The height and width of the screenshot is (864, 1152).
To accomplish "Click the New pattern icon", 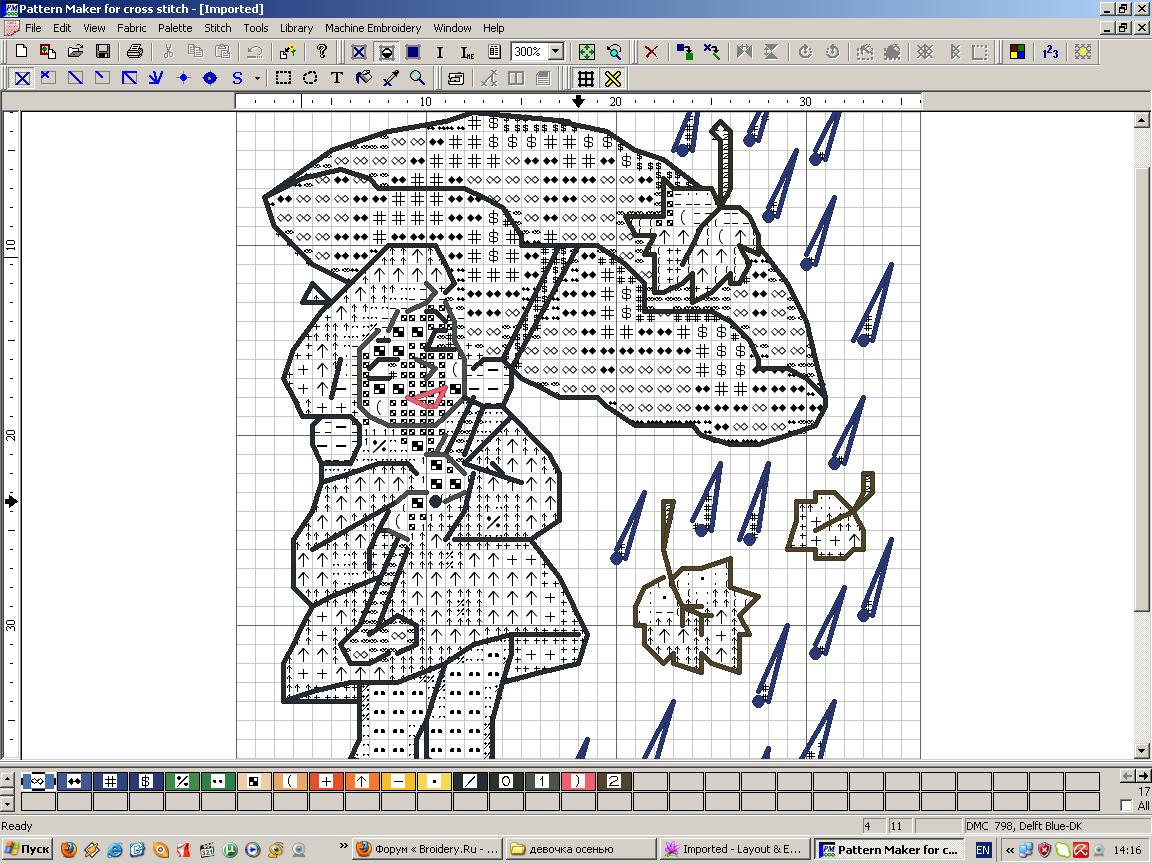I will (x=21, y=51).
